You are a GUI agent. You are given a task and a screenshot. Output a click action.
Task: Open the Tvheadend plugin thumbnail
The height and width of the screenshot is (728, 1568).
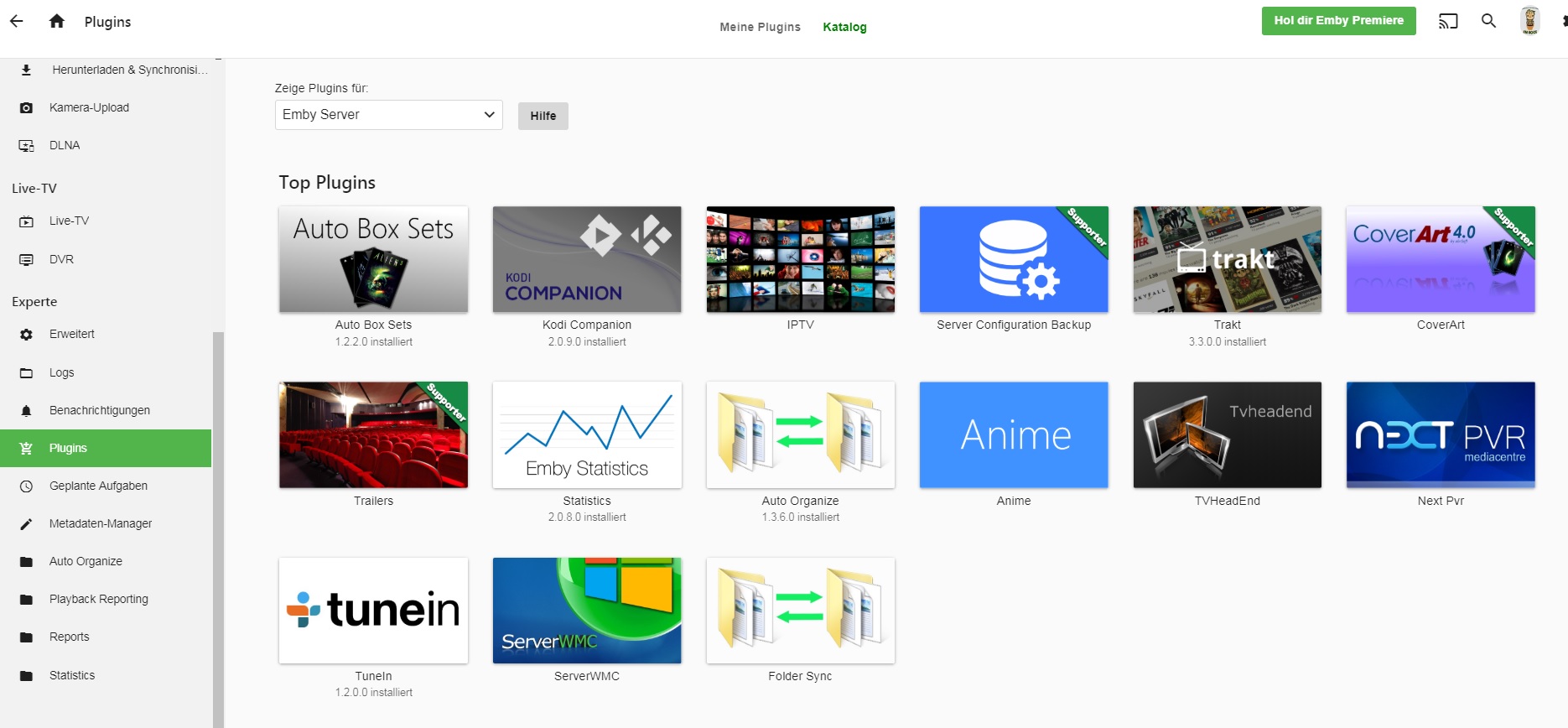1228,435
